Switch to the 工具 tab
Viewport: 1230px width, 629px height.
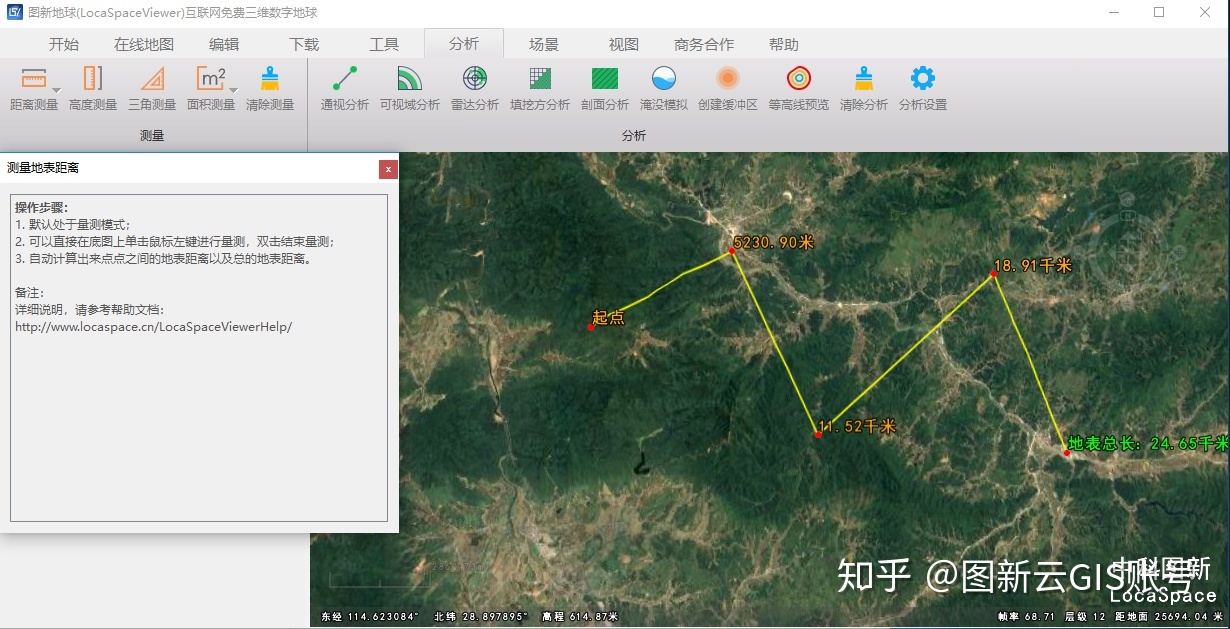384,44
